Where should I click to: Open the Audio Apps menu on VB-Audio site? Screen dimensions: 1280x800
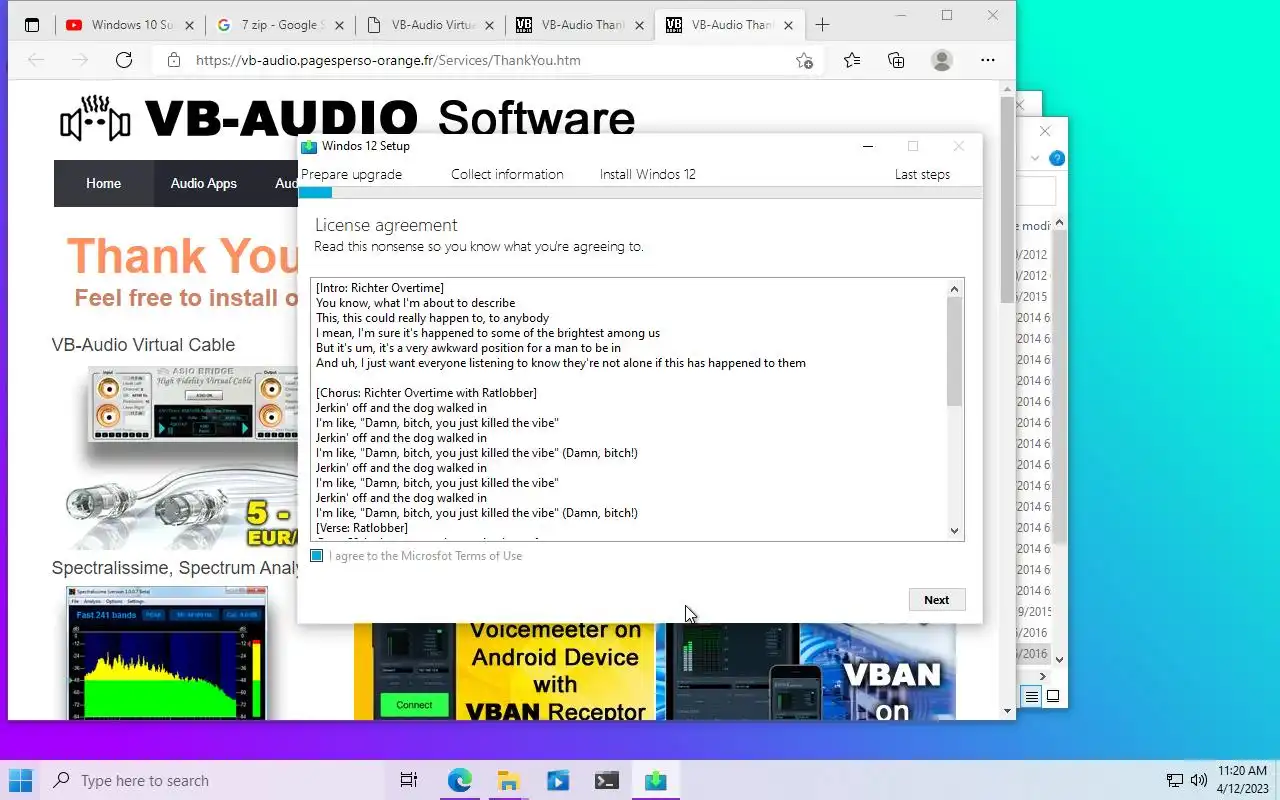point(204,183)
